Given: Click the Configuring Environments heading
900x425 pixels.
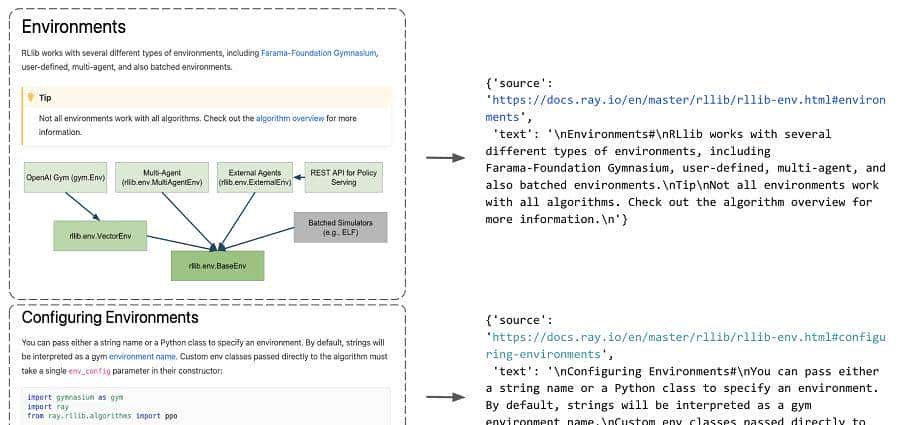Looking at the screenshot, I should (110, 318).
